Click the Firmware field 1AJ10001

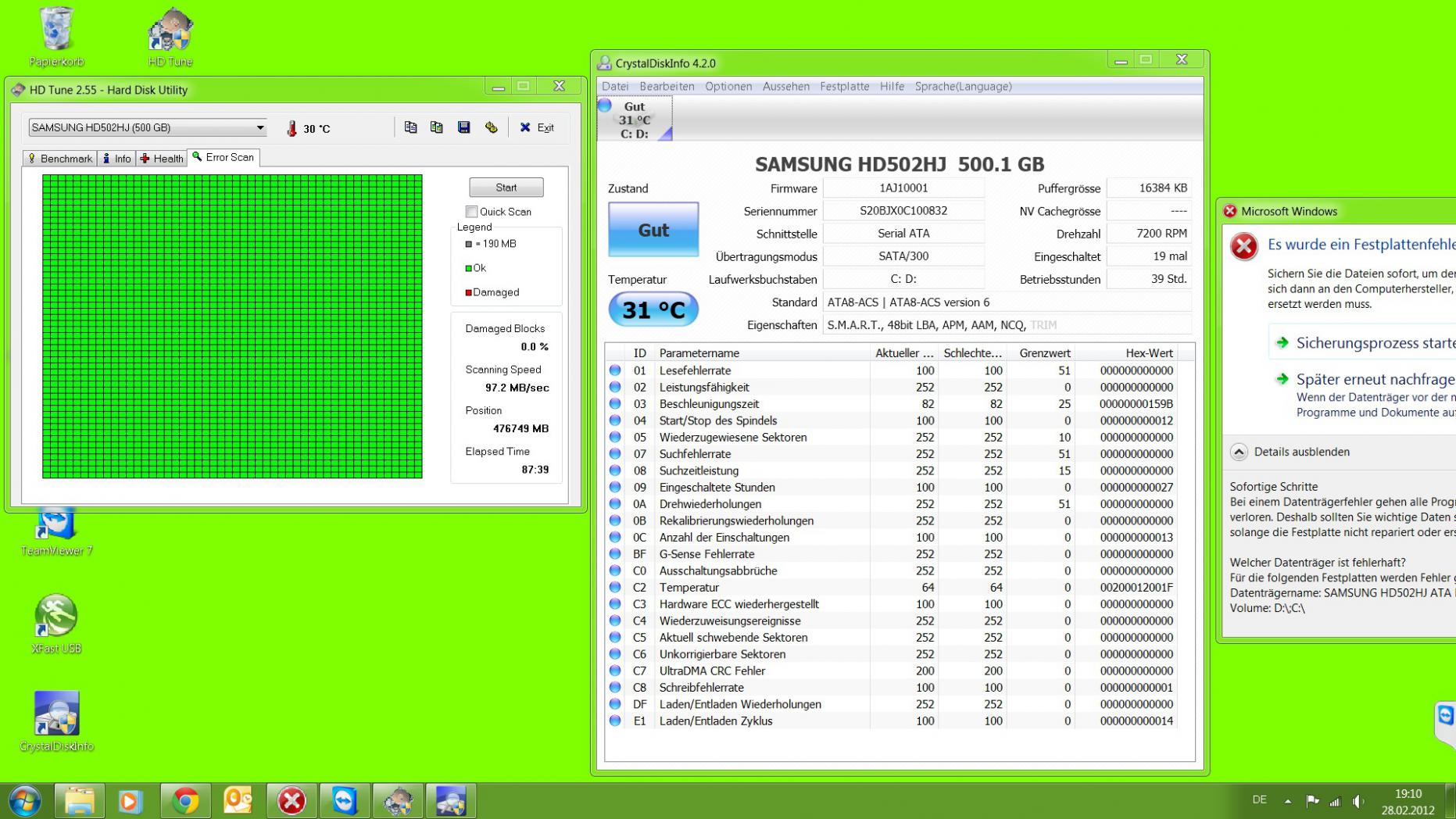(x=903, y=188)
